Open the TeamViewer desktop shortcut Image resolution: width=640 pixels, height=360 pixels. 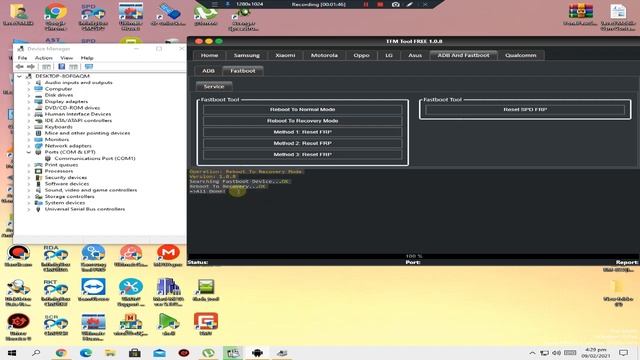tap(93, 290)
